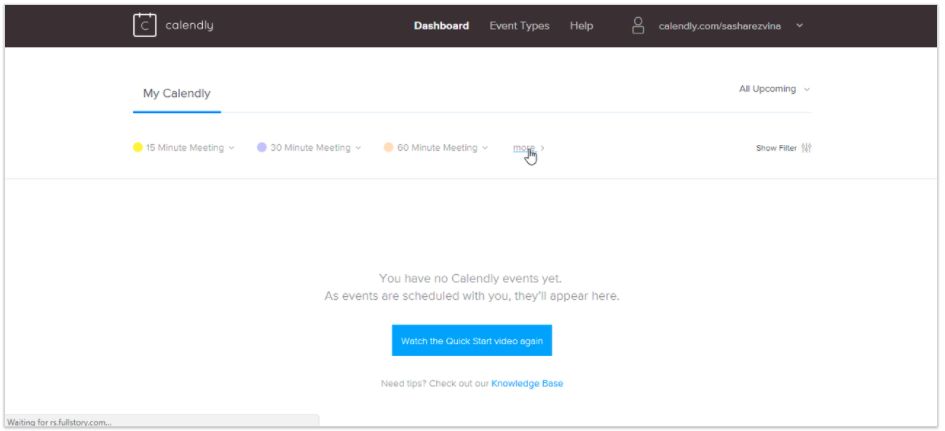
Task: Open the Knowledge Base link
Action: click(x=527, y=383)
